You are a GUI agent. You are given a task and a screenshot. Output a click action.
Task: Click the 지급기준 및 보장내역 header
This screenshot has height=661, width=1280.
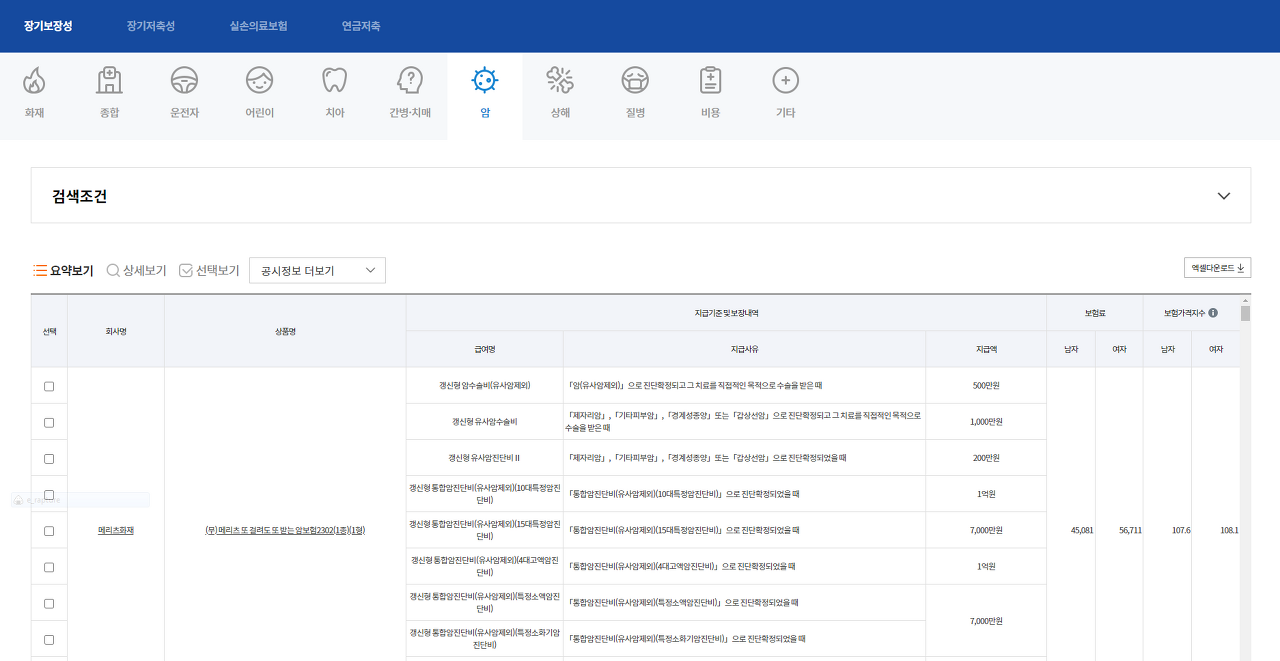tap(726, 313)
